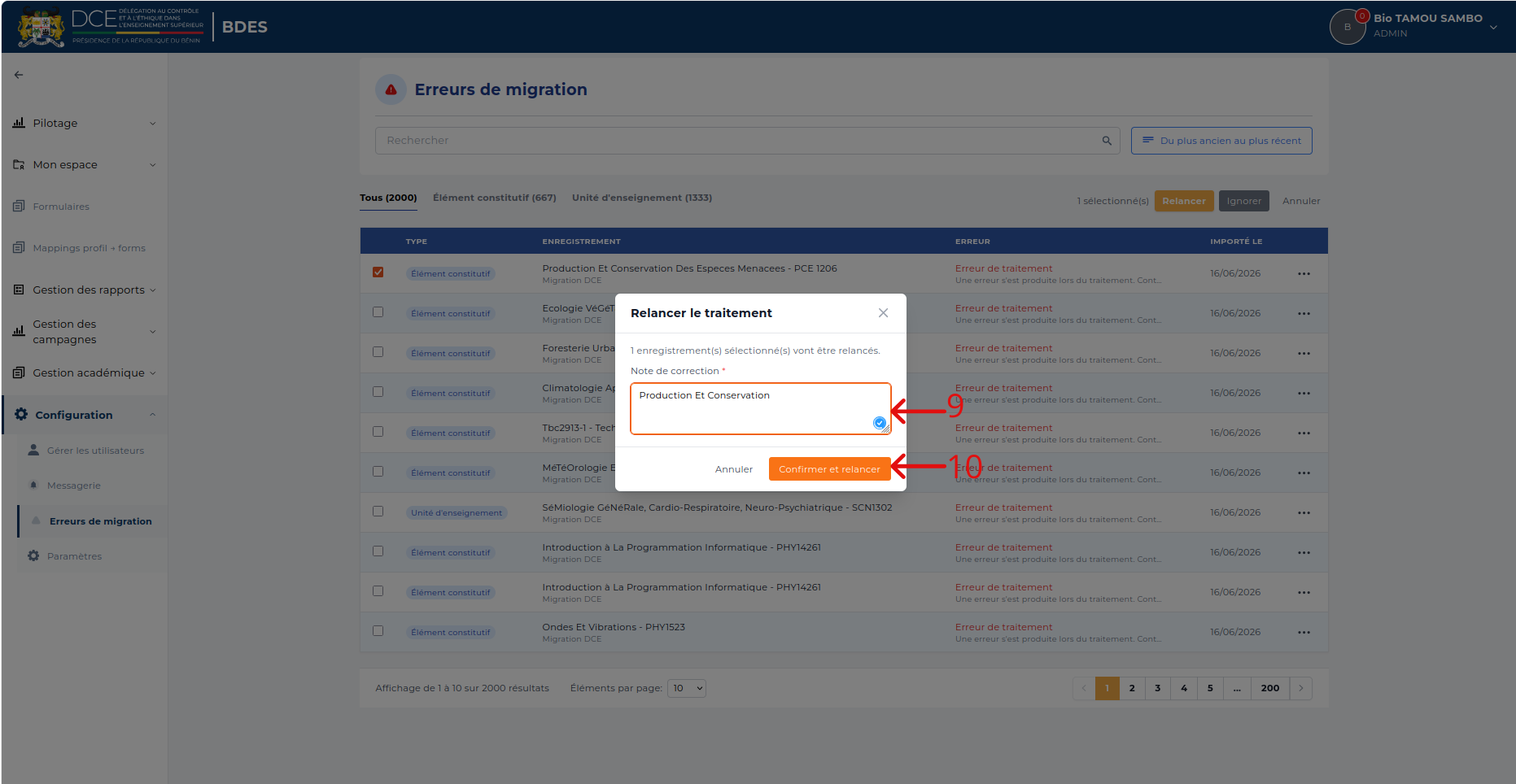The height and width of the screenshot is (784, 1516).
Task: Click the Formulaires icon in the sidebar
Action: coord(19,206)
